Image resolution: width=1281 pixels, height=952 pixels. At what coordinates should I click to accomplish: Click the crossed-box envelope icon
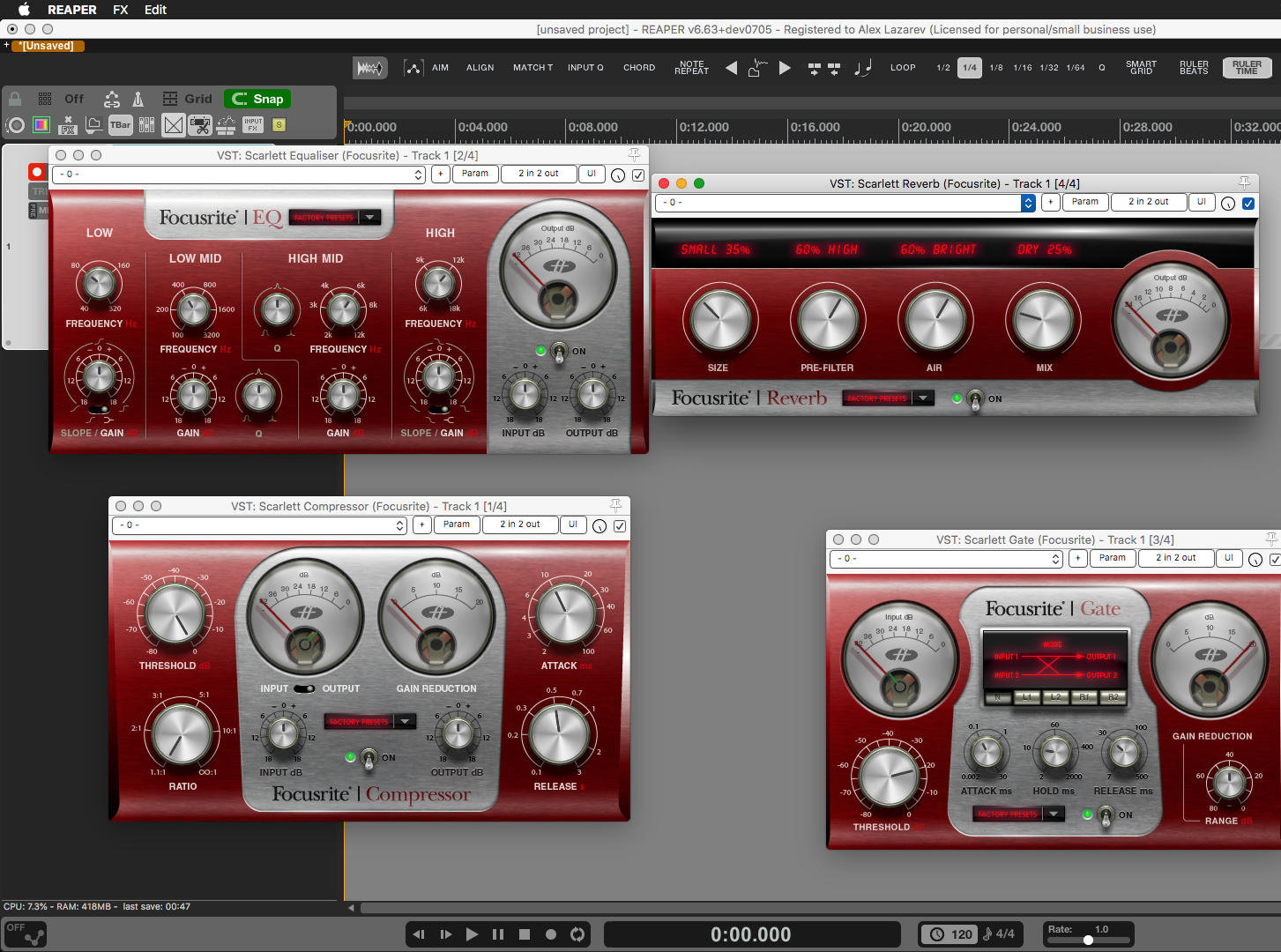174,125
